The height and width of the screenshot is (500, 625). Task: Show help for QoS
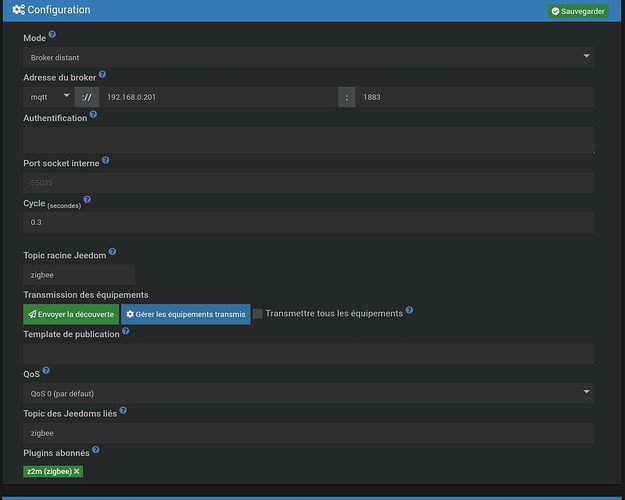(46, 370)
